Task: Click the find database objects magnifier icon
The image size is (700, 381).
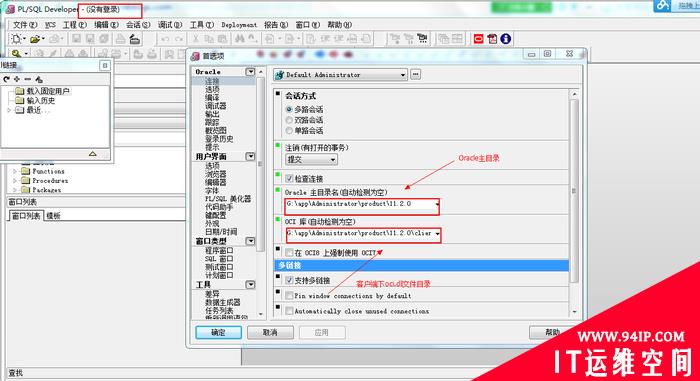Action: (x=16, y=54)
